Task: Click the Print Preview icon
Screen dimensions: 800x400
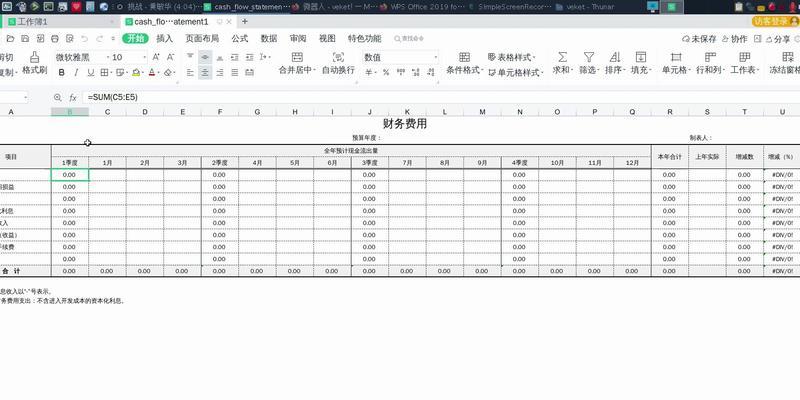Action: click(70, 39)
